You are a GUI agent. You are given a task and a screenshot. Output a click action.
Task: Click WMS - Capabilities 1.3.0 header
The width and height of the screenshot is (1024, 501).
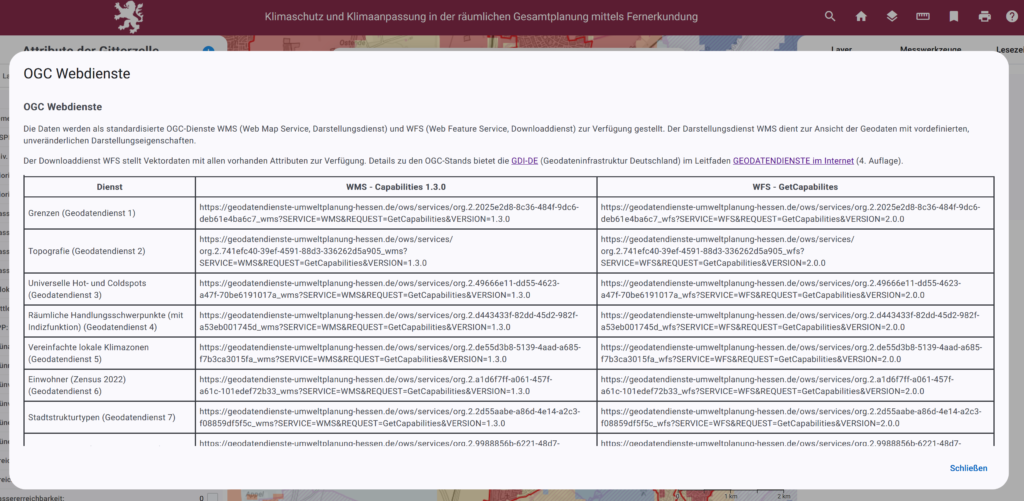tap(396, 187)
